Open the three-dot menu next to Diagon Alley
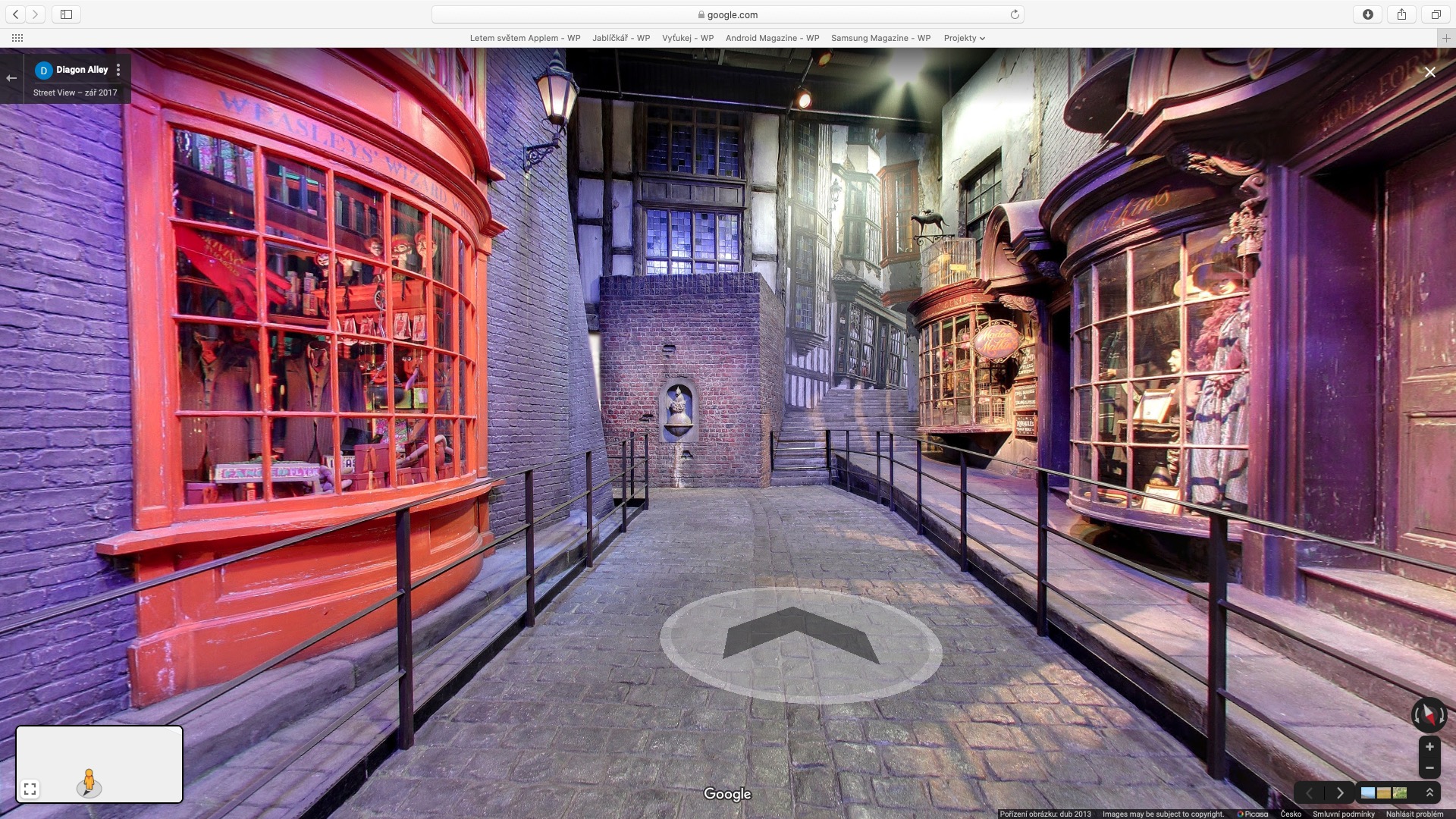The image size is (1456, 819). (118, 70)
